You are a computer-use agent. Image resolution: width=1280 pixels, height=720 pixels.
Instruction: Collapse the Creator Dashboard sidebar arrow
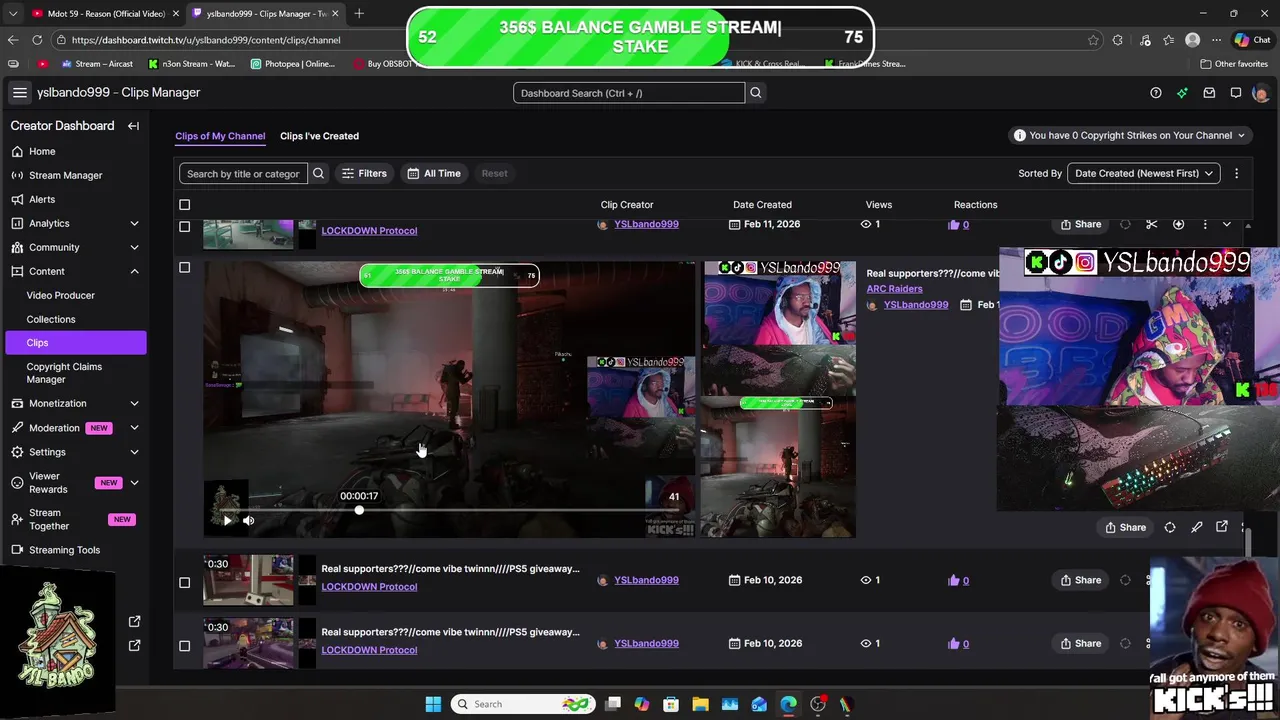tap(133, 126)
